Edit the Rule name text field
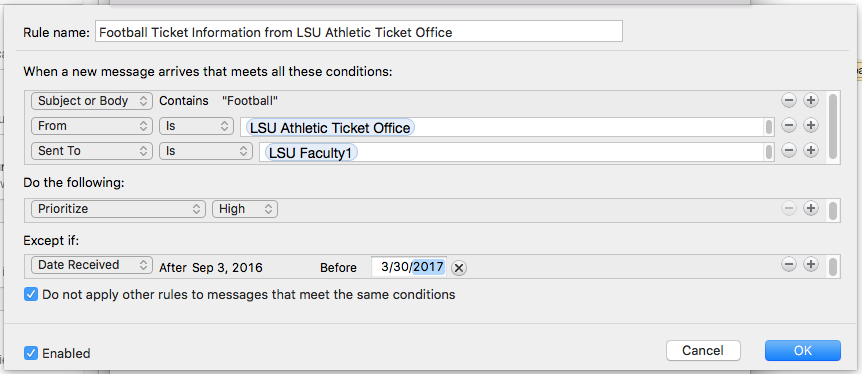The width and height of the screenshot is (862, 374). click(359, 32)
